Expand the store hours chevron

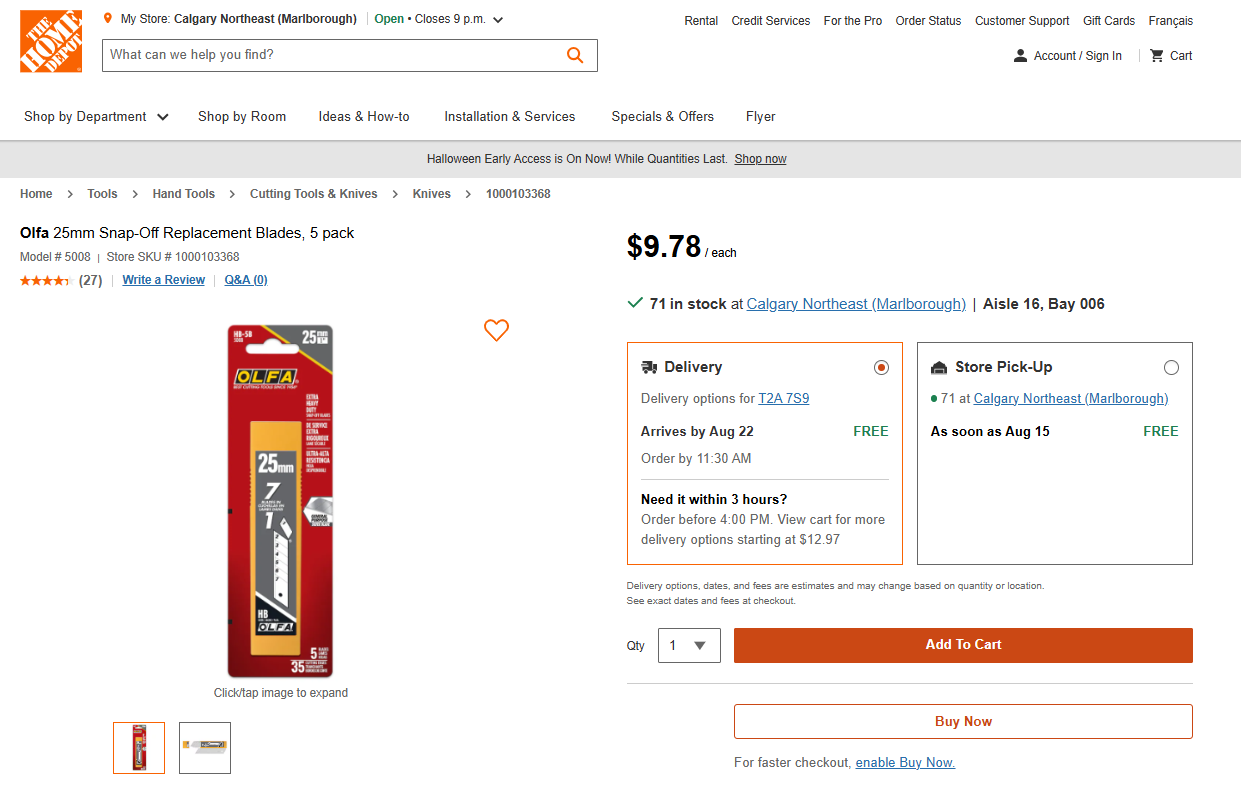click(498, 20)
